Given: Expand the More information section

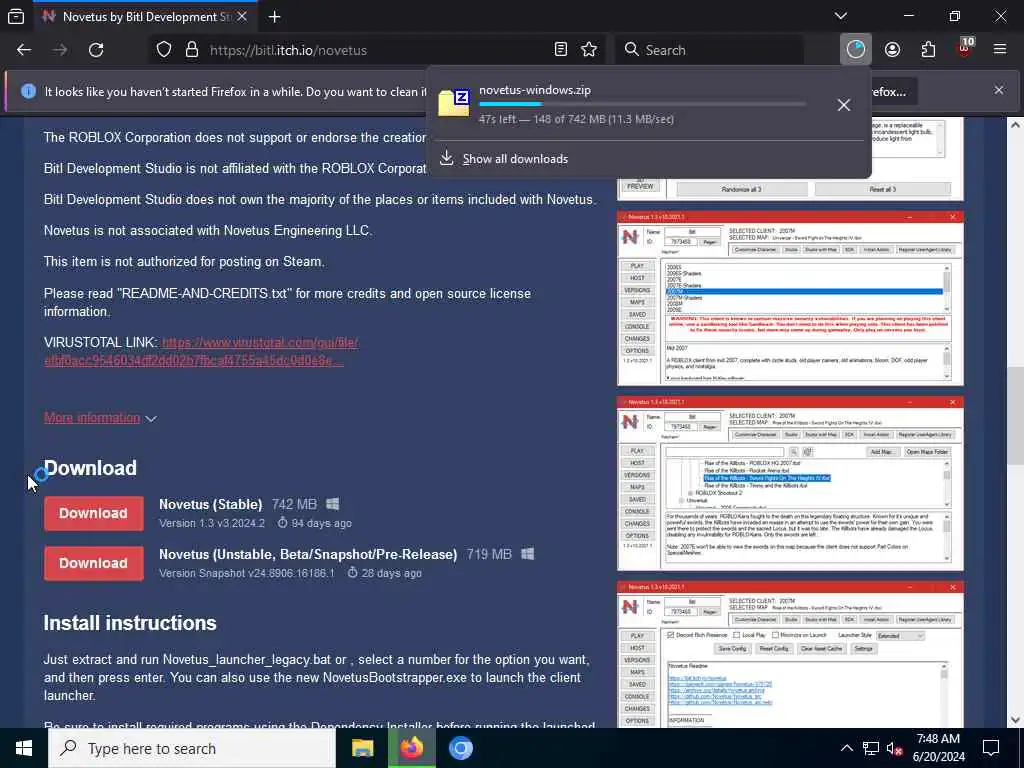Looking at the screenshot, I should [x=101, y=418].
